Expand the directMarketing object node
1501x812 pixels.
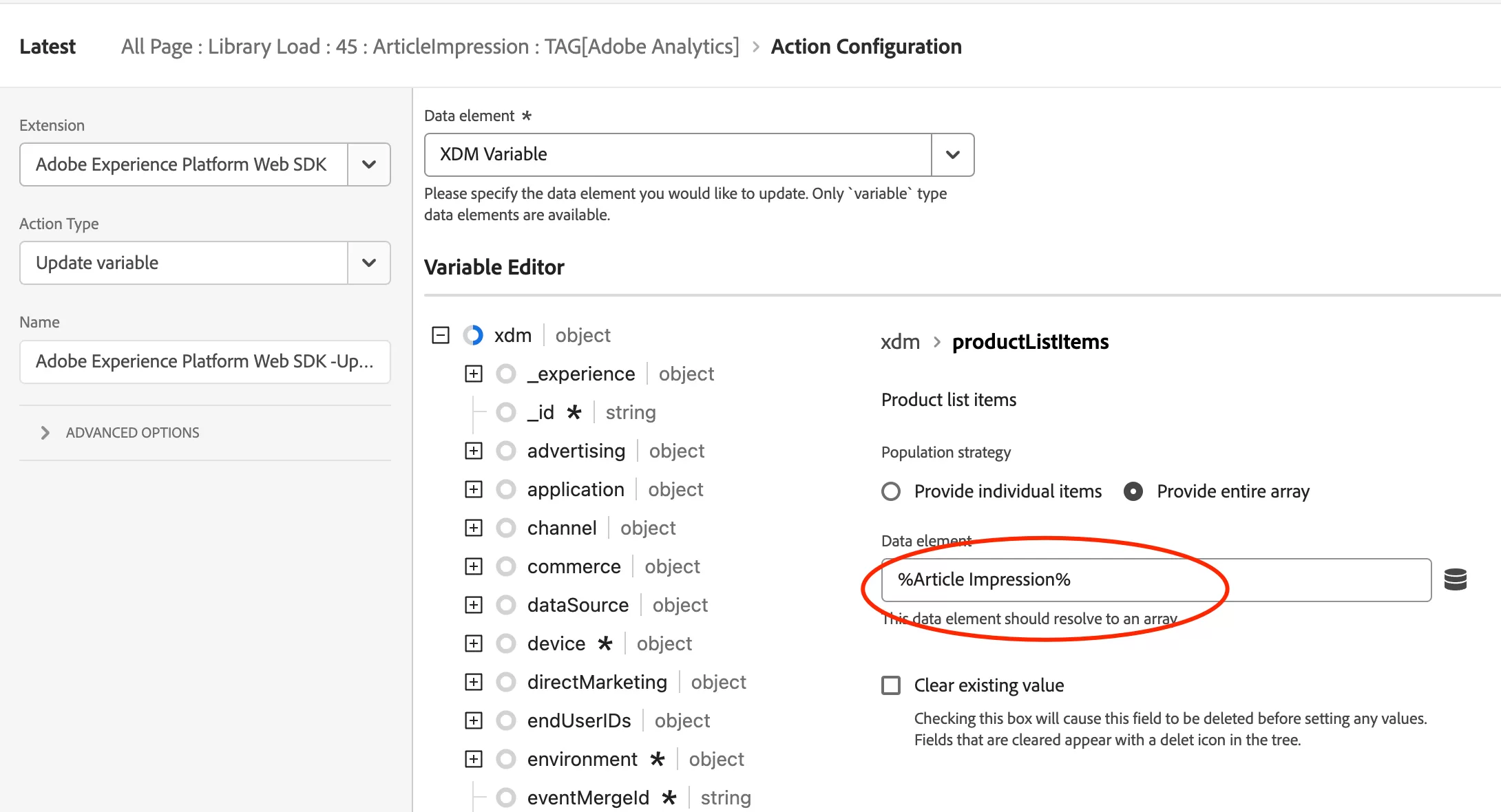tap(474, 682)
